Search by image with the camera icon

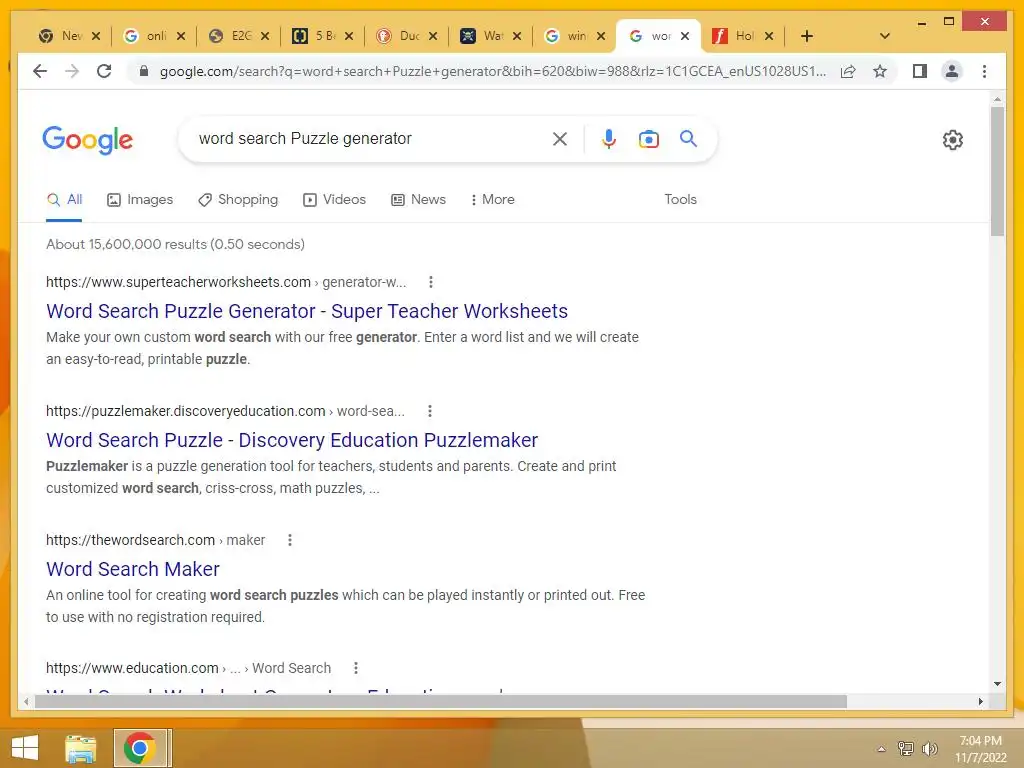point(648,138)
